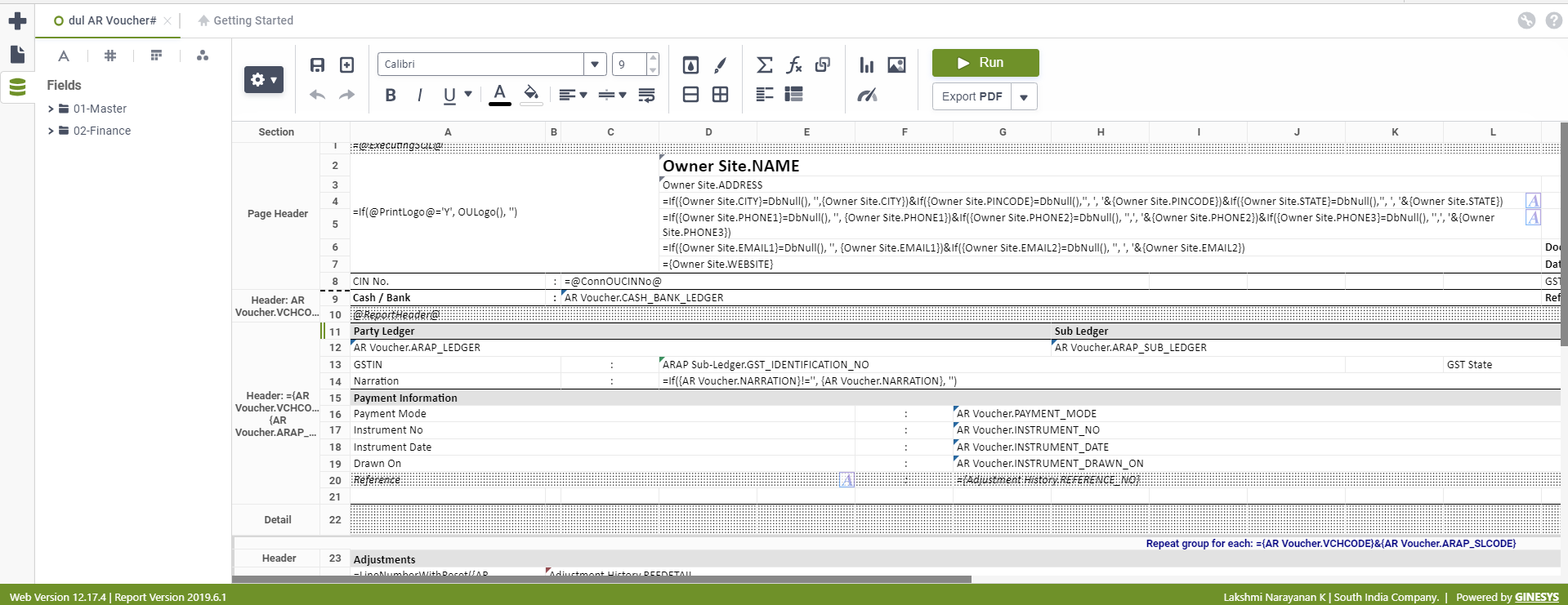Viewport: 1568px width, 605px height.
Task: Click the list with bullets icon
Action: click(x=793, y=95)
